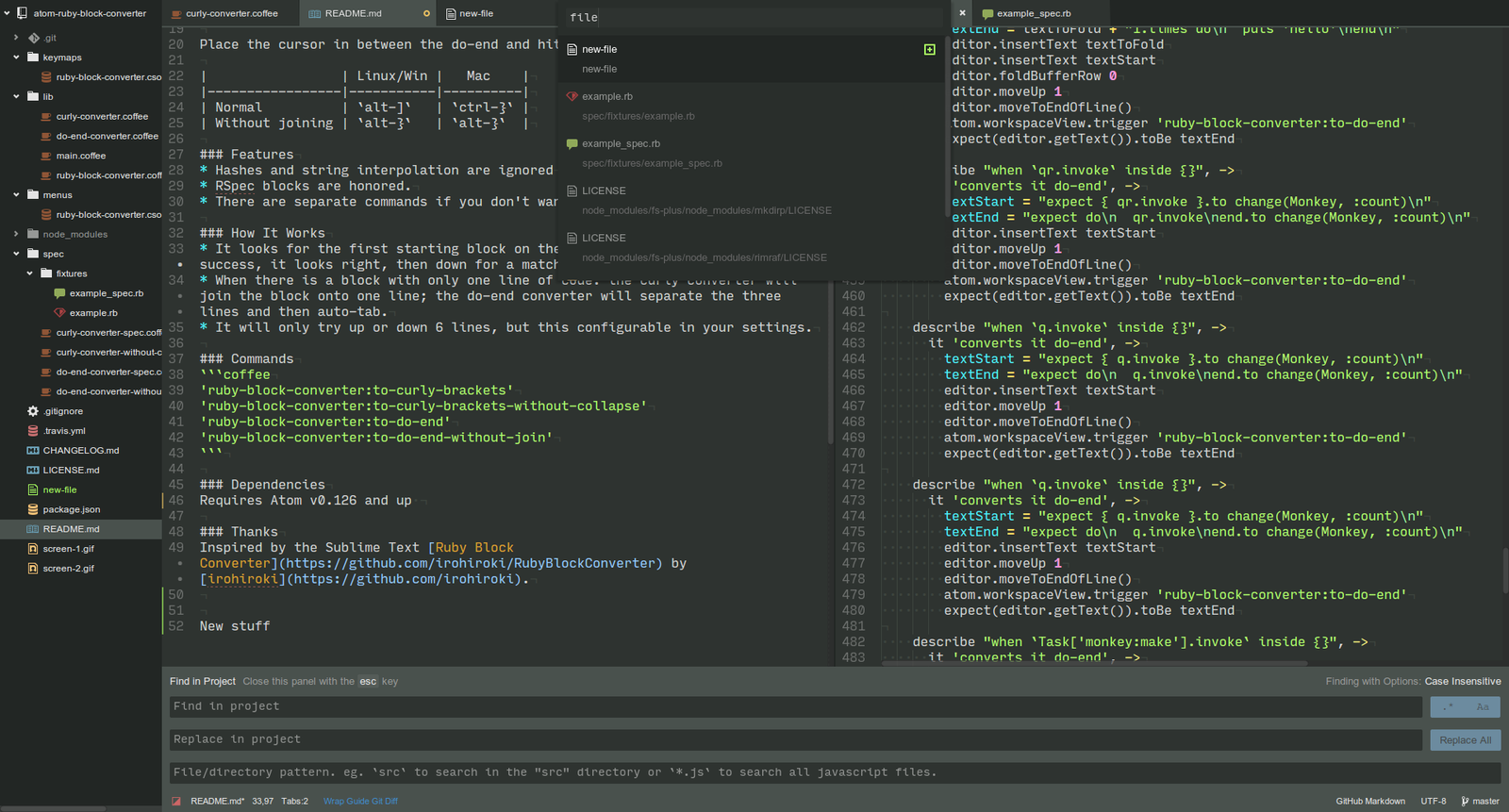Image resolution: width=1509 pixels, height=812 pixels.
Task: Click the main.coffee coffee-cup icon
Action: click(46, 156)
